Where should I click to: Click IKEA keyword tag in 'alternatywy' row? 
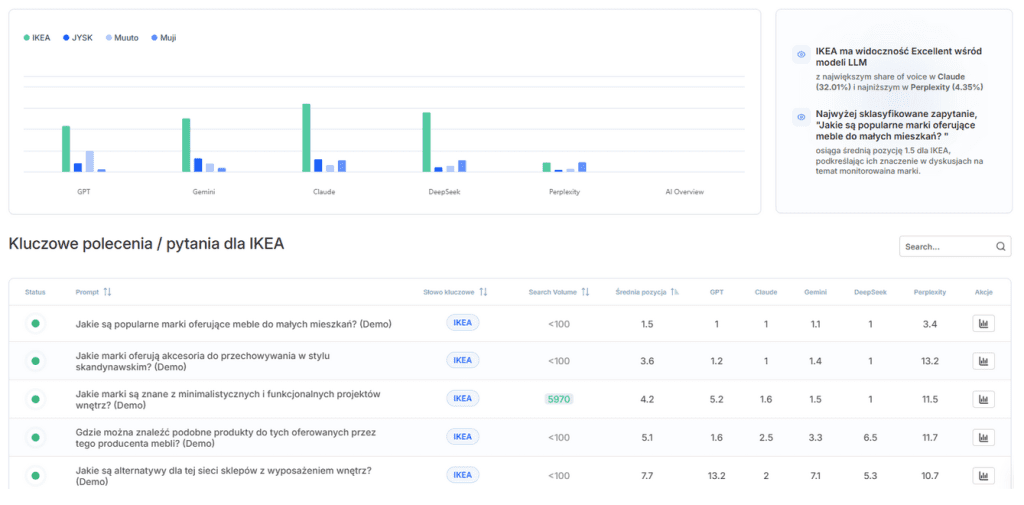(x=462, y=475)
